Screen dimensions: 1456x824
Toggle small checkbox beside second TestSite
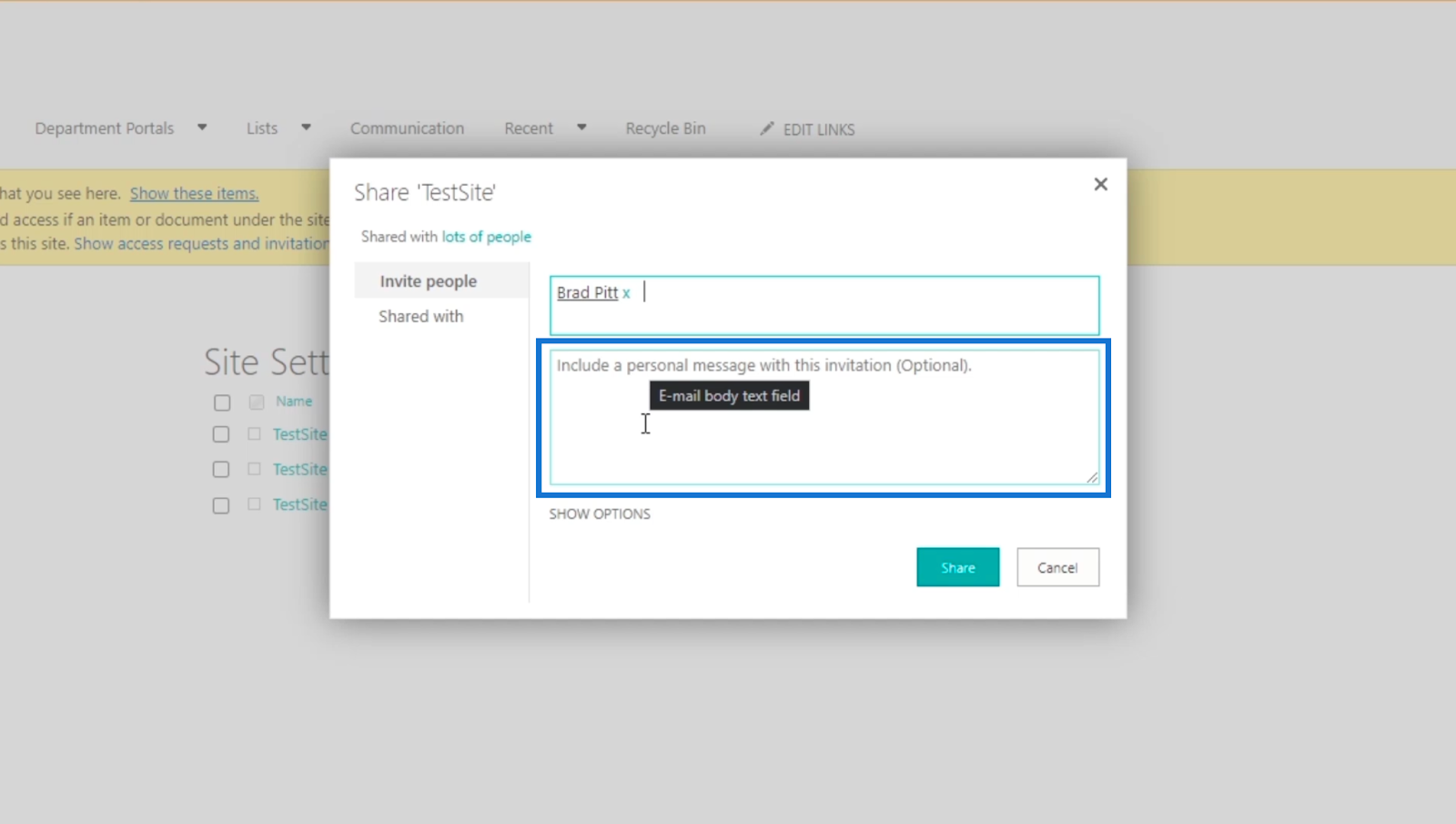(254, 468)
